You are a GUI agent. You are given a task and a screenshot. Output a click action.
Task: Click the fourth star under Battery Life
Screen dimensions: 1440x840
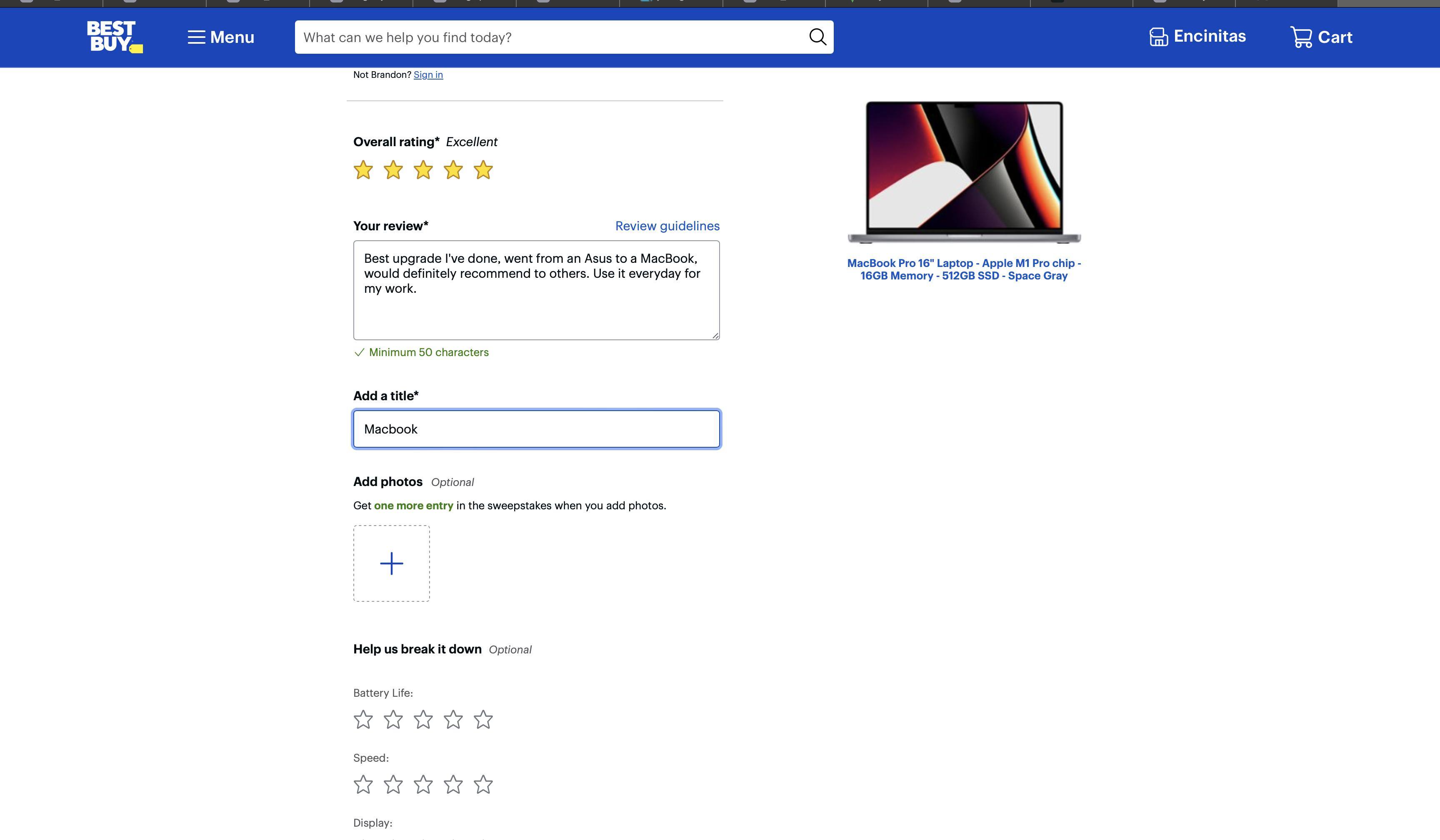[x=453, y=720]
